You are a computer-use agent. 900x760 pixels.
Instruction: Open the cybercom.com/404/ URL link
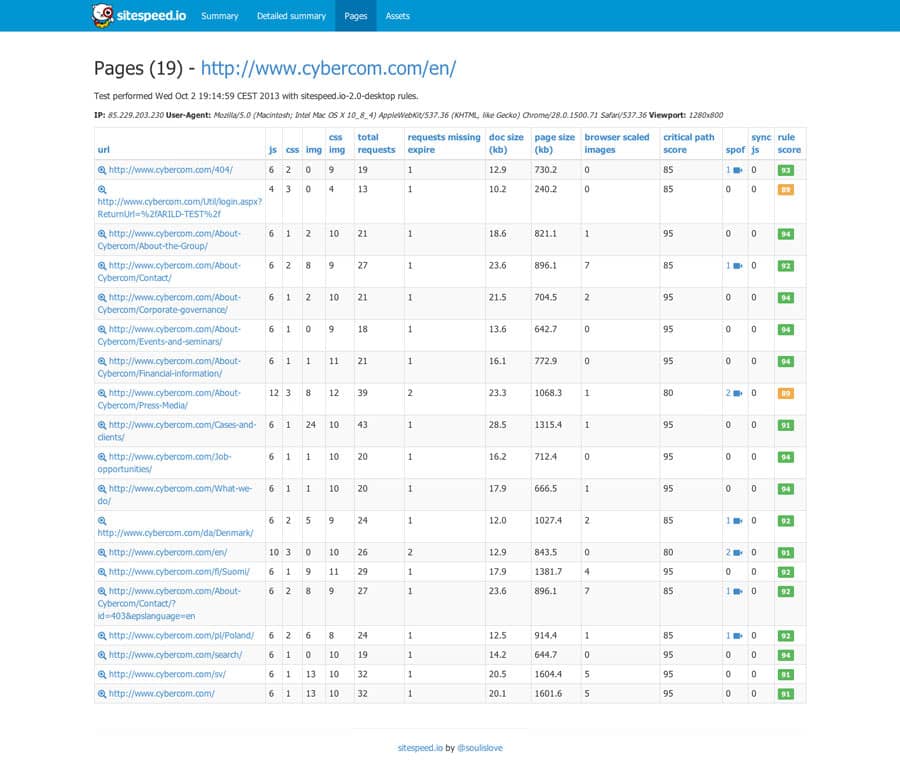[x=170, y=170]
